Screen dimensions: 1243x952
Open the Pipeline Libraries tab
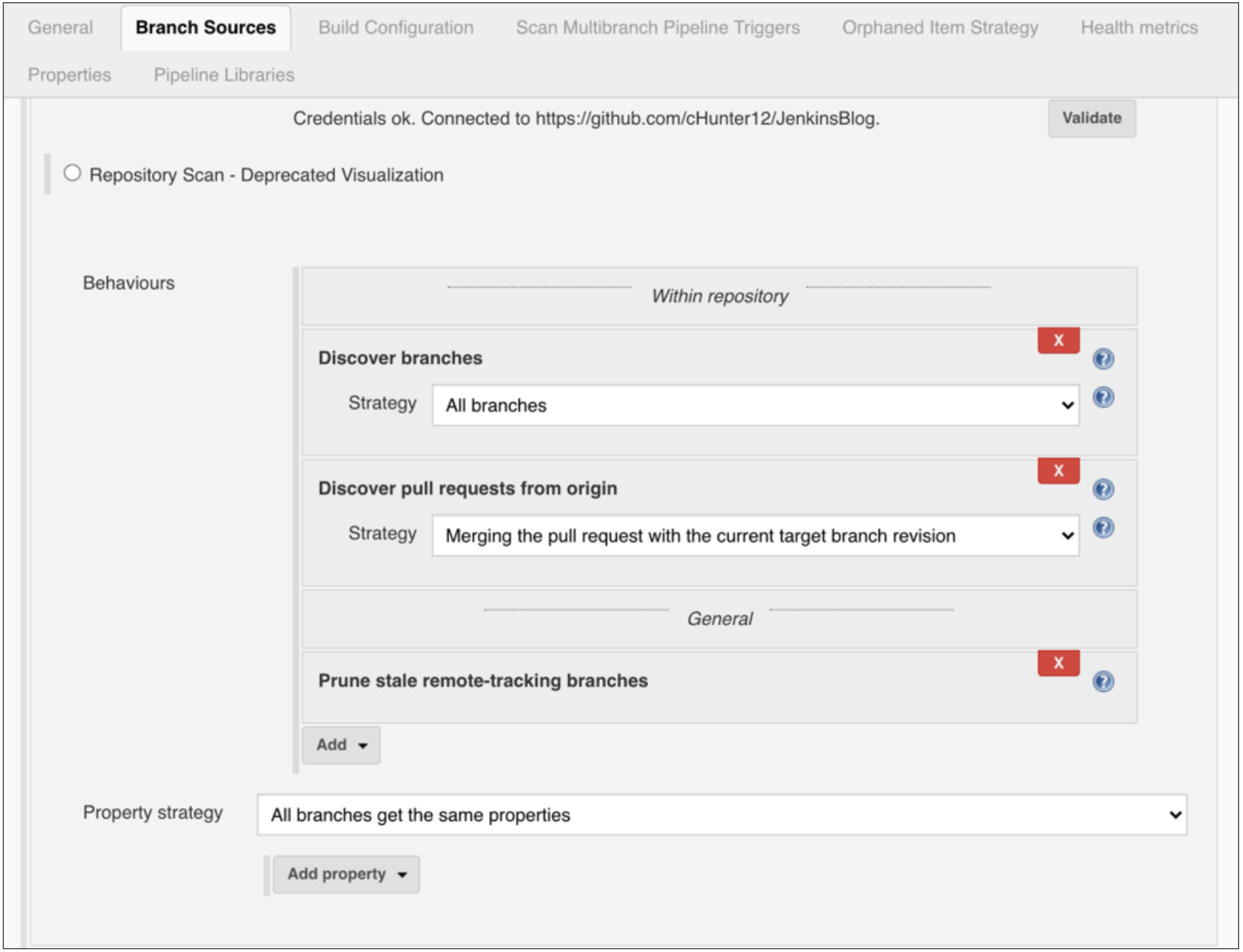(x=224, y=75)
